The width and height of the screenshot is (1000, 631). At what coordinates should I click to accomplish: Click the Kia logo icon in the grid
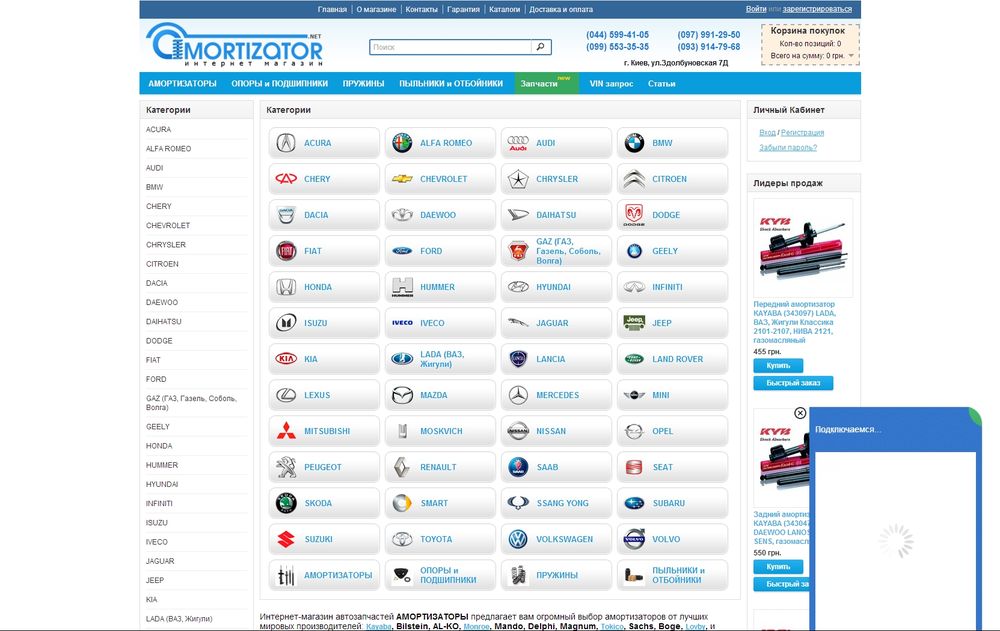(286, 359)
